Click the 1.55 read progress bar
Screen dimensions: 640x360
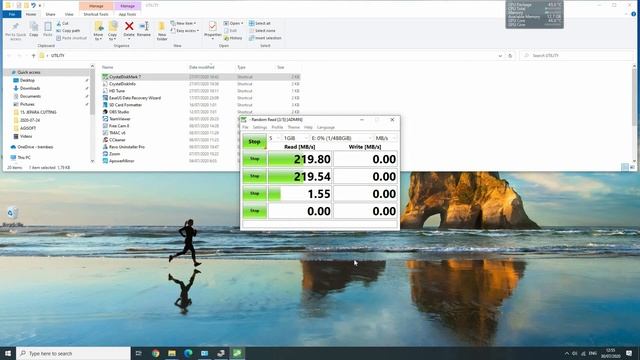[x=300, y=194]
